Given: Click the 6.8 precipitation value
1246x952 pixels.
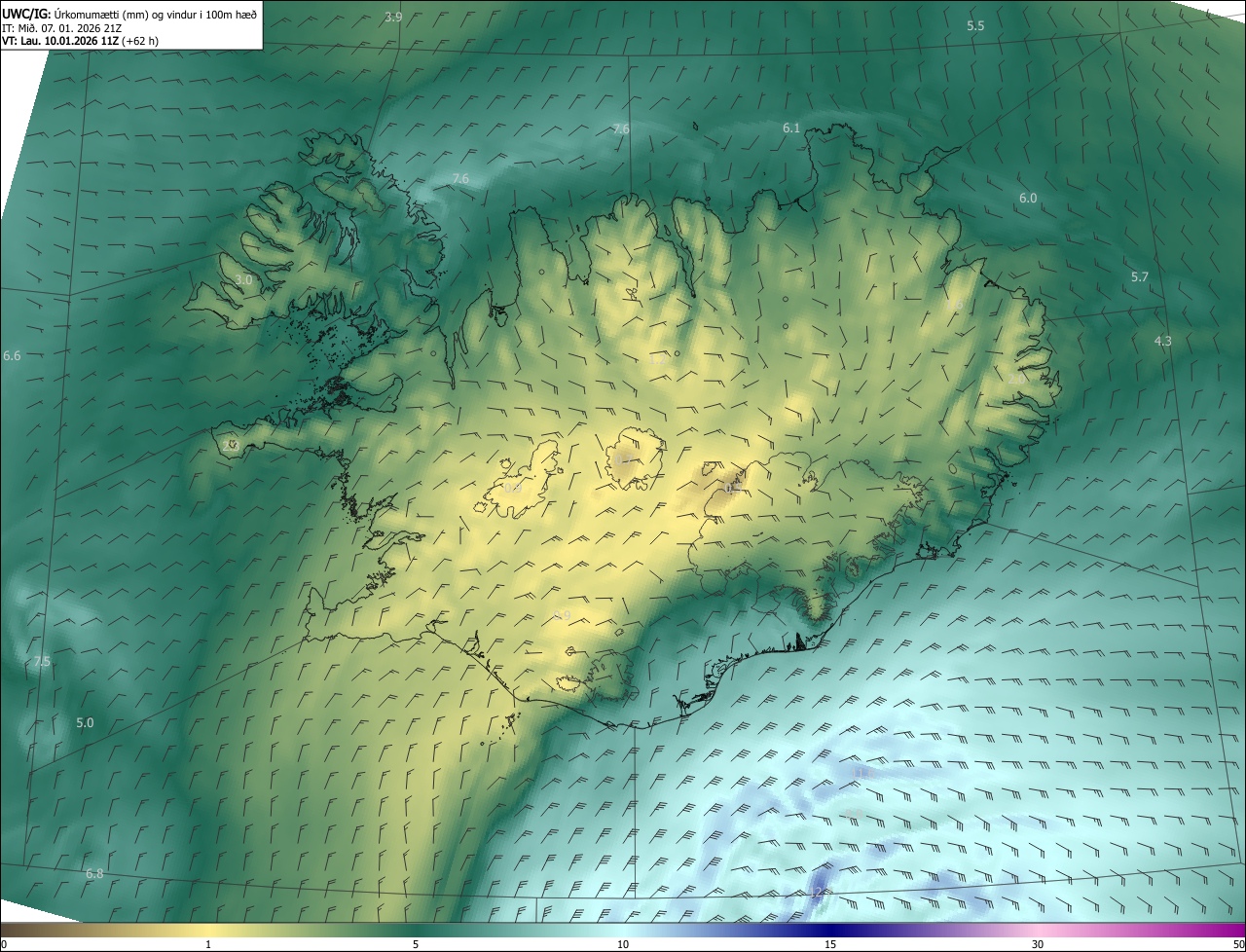Looking at the screenshot, I should (94, 874).
